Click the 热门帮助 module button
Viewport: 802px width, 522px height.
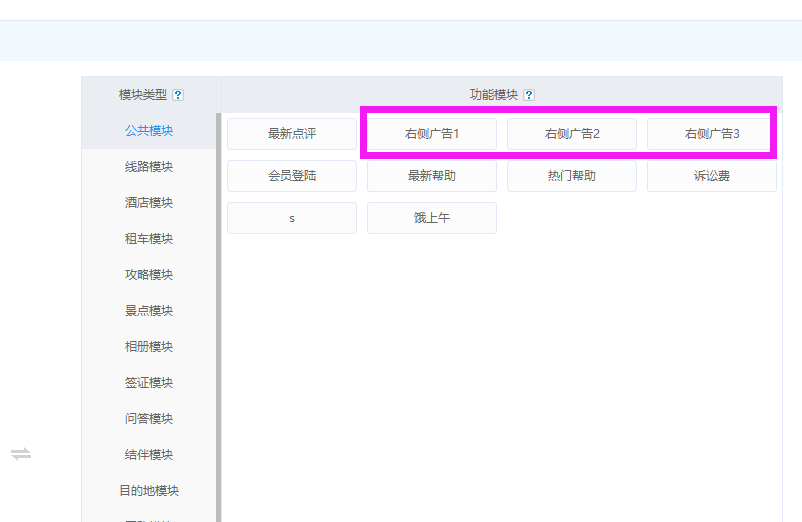tap(572, 176)
